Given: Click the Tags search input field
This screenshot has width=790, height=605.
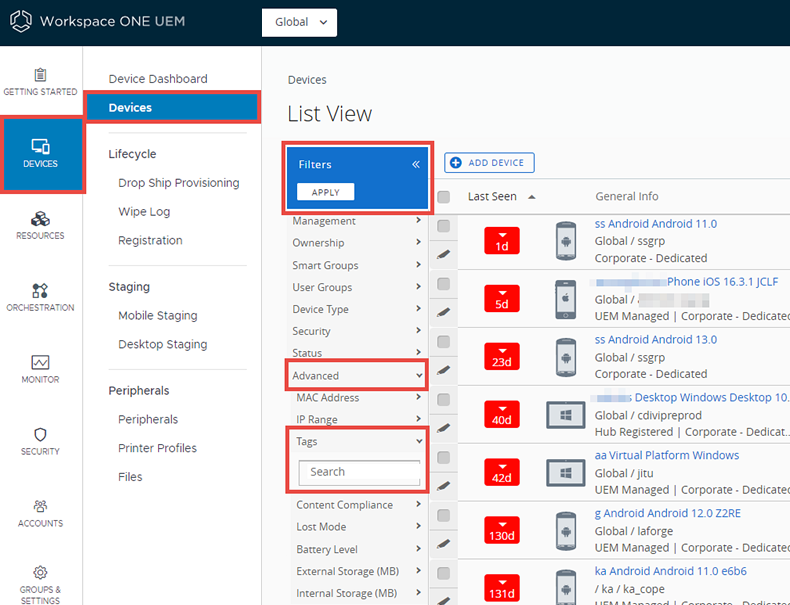Looking at the screenshot, I should tap(359, 472).
